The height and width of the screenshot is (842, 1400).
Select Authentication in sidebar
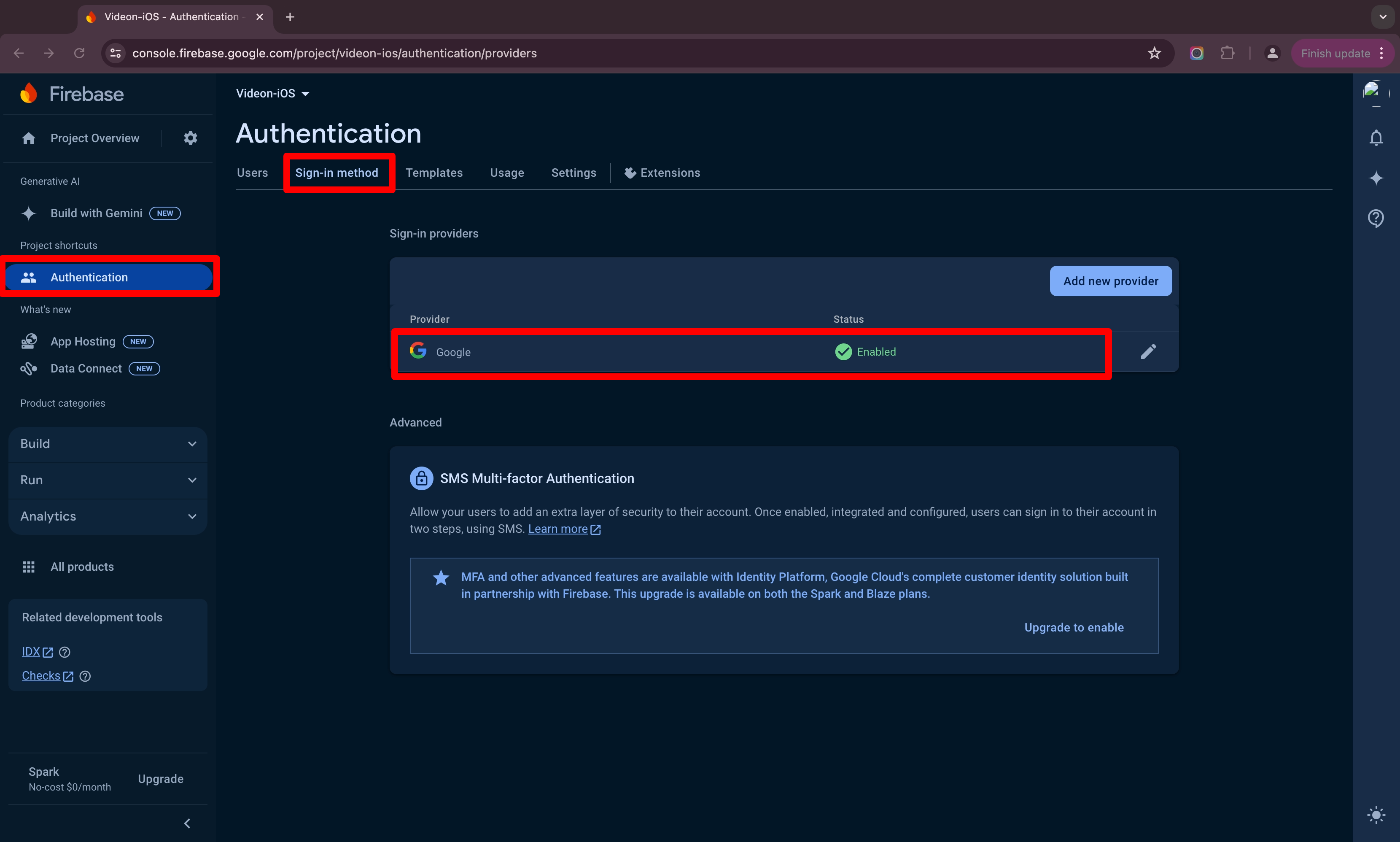click(108, 277)
